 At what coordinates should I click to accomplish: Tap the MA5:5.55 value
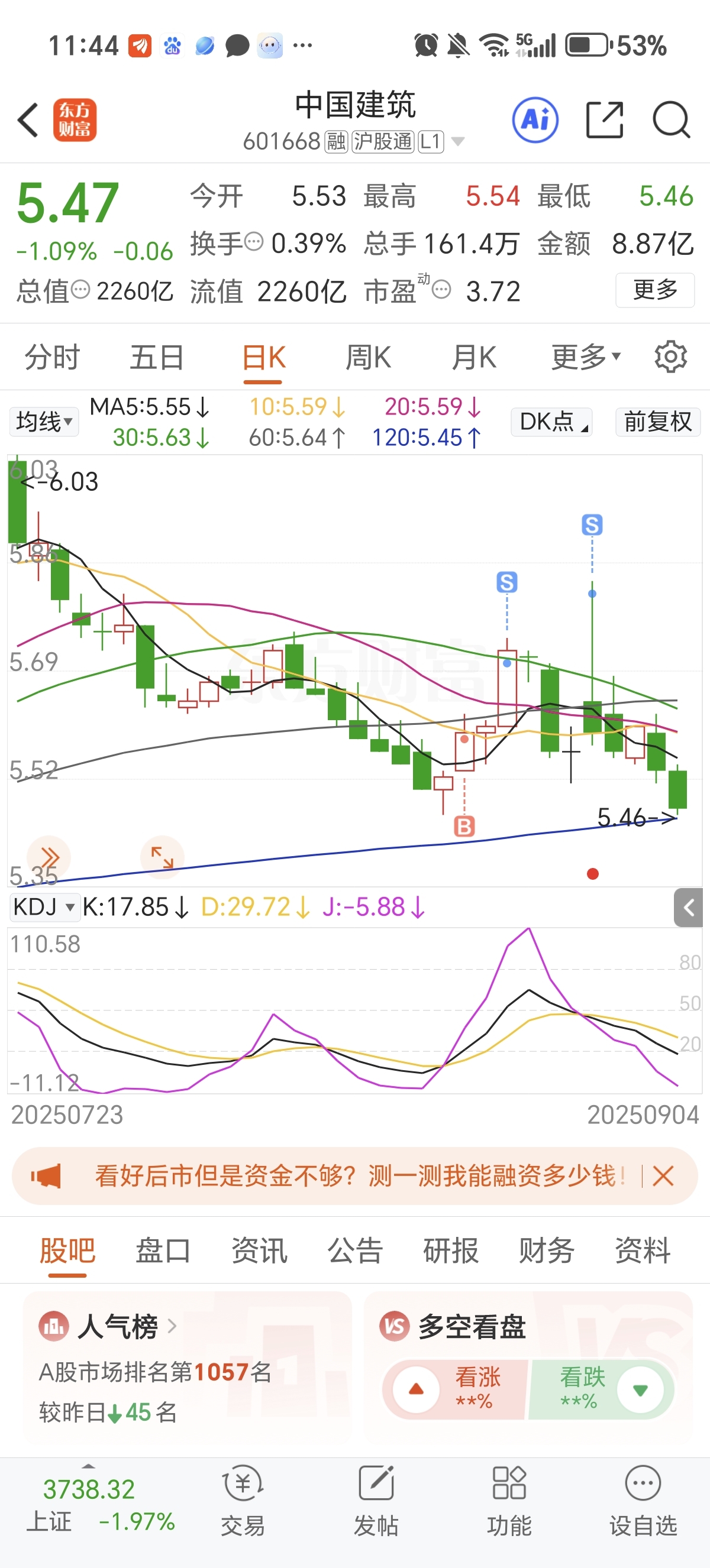click(x=149, y=407)
